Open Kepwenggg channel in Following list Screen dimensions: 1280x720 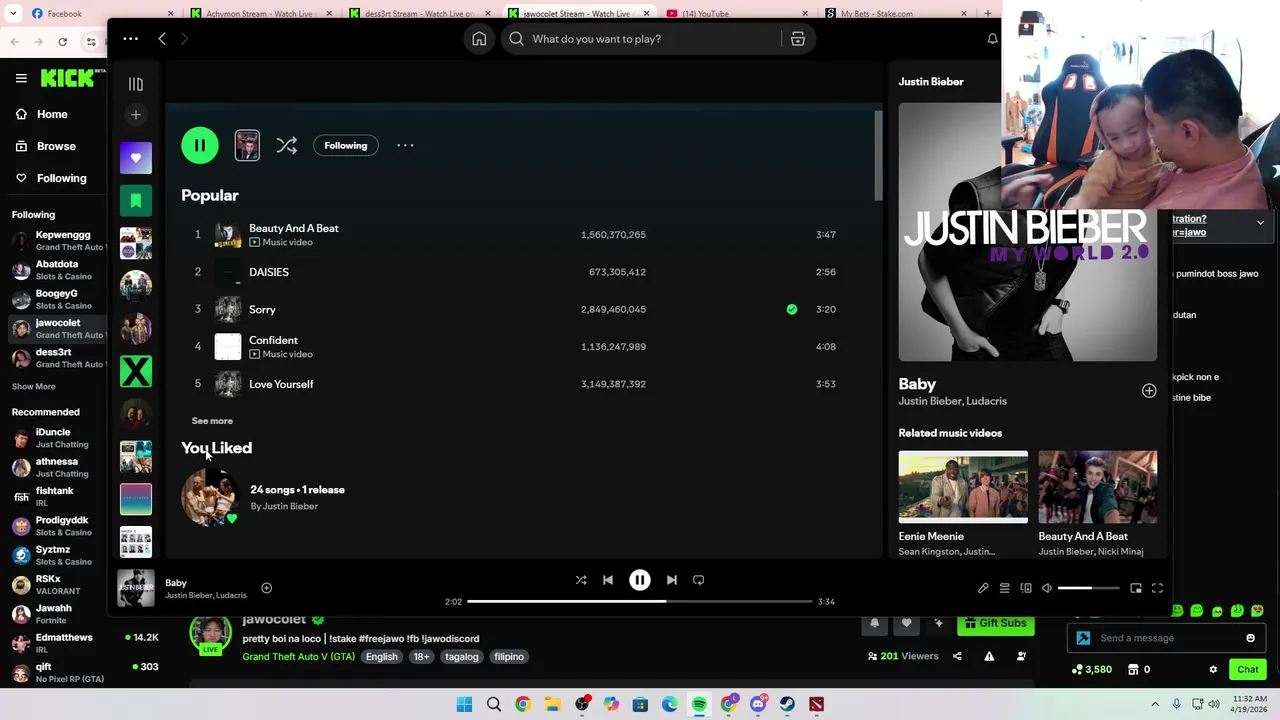click(x=58, y=241)
